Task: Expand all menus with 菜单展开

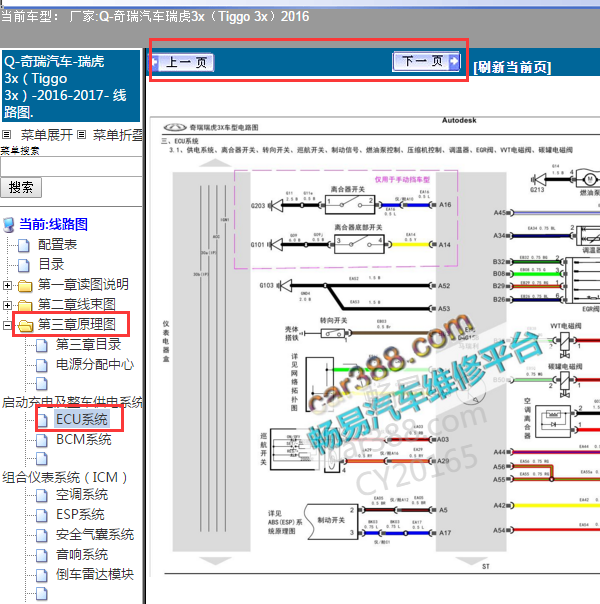Action: [47, 135]
